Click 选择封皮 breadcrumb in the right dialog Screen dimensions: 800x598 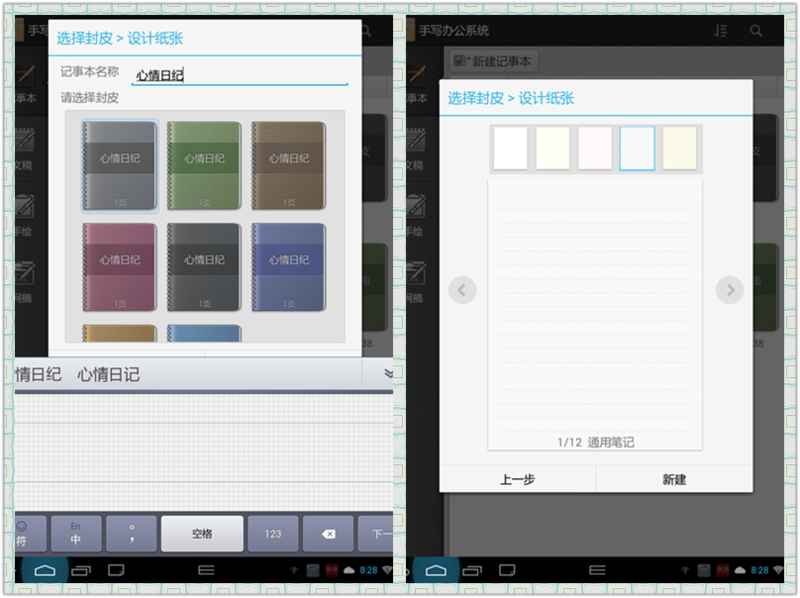click(x=476, y=98)
